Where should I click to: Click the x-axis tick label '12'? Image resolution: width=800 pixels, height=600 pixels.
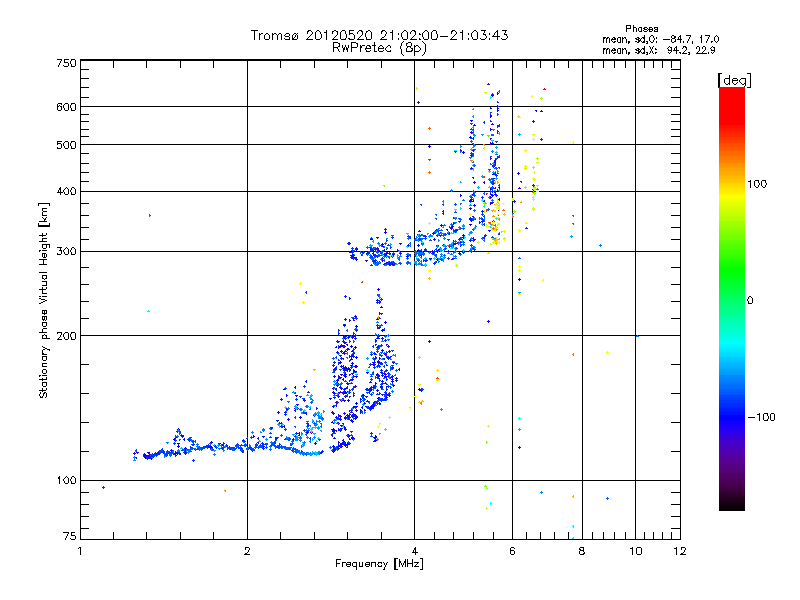tap(680, 551)
